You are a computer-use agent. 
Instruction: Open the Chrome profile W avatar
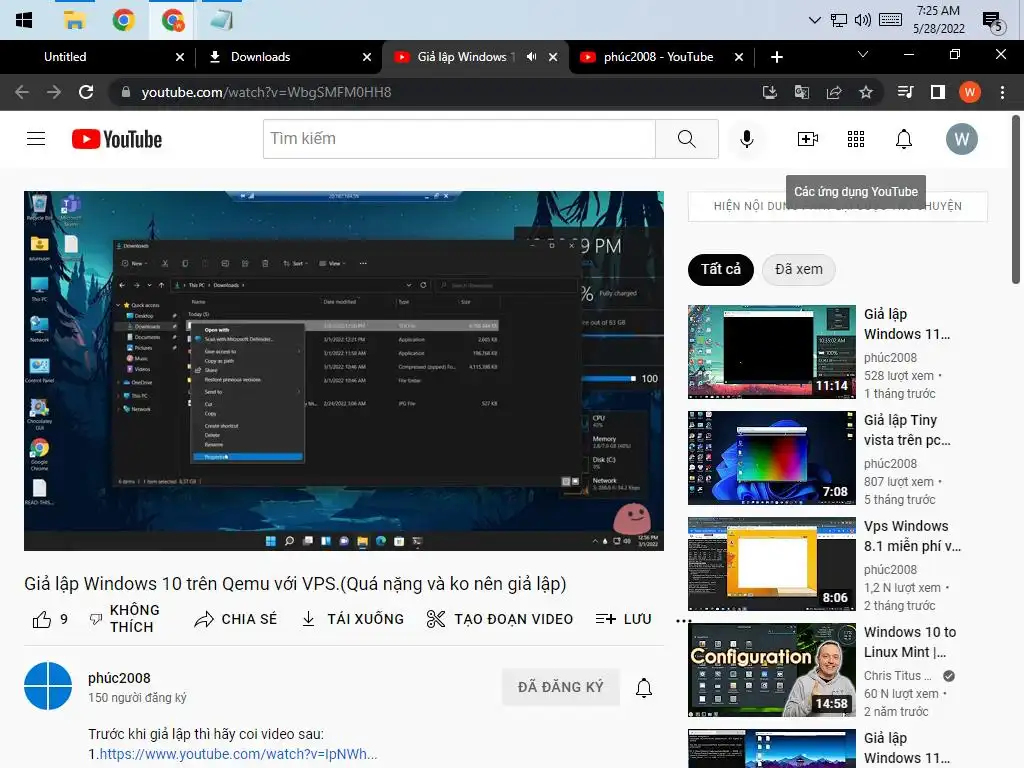click(970, 92)
